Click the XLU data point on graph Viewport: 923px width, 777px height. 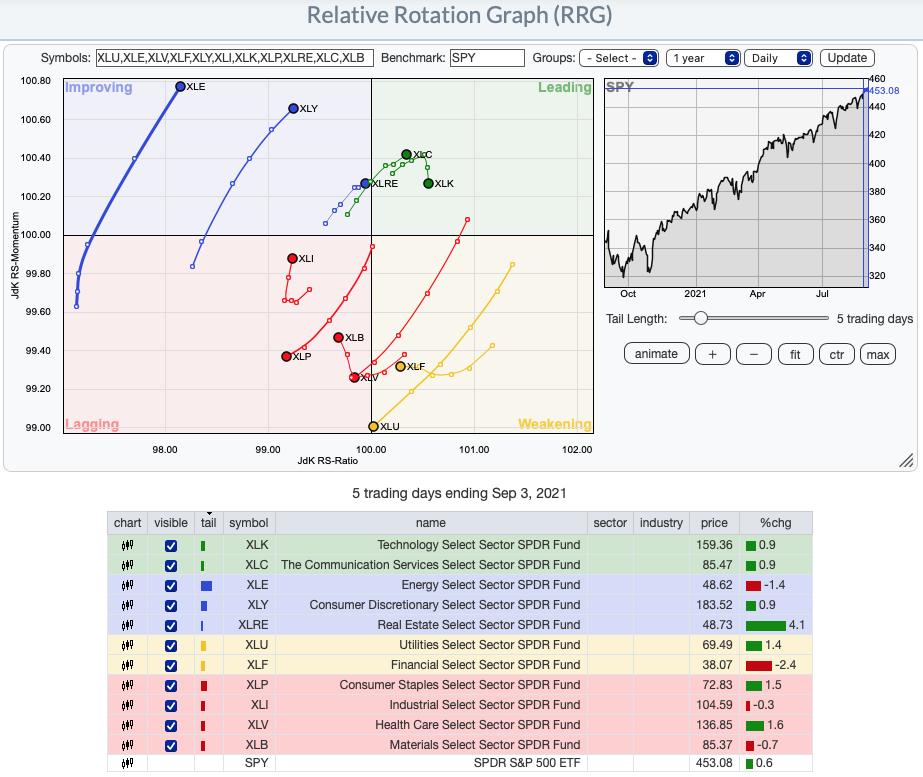(x=373, y=426)
